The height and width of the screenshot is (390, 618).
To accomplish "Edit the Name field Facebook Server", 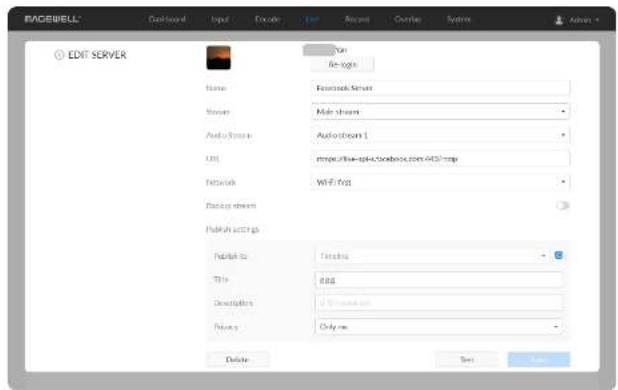I will pos(440,88).
